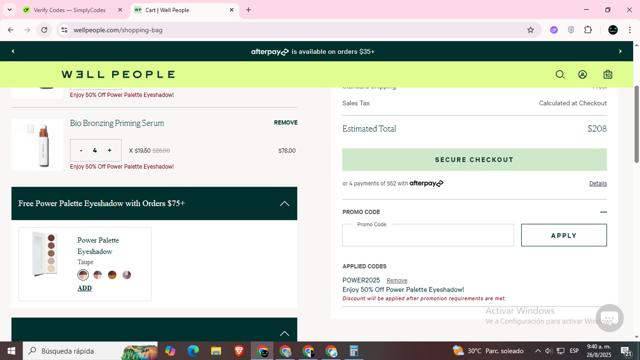Increase Bio Bronzing Priming Serum quantity

tap(109, 151)
